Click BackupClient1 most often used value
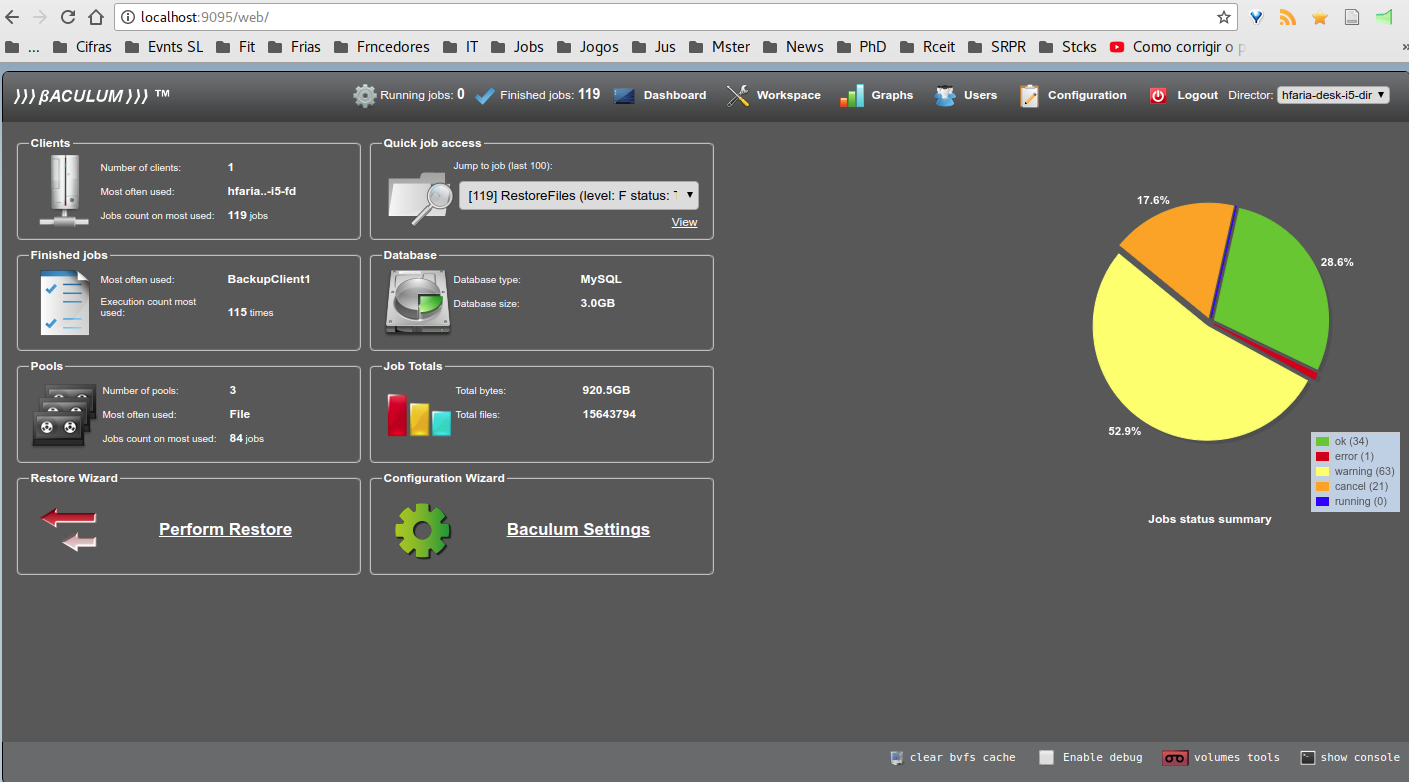Viewport: 1409px width, 782px height. (x=269, y=279)
